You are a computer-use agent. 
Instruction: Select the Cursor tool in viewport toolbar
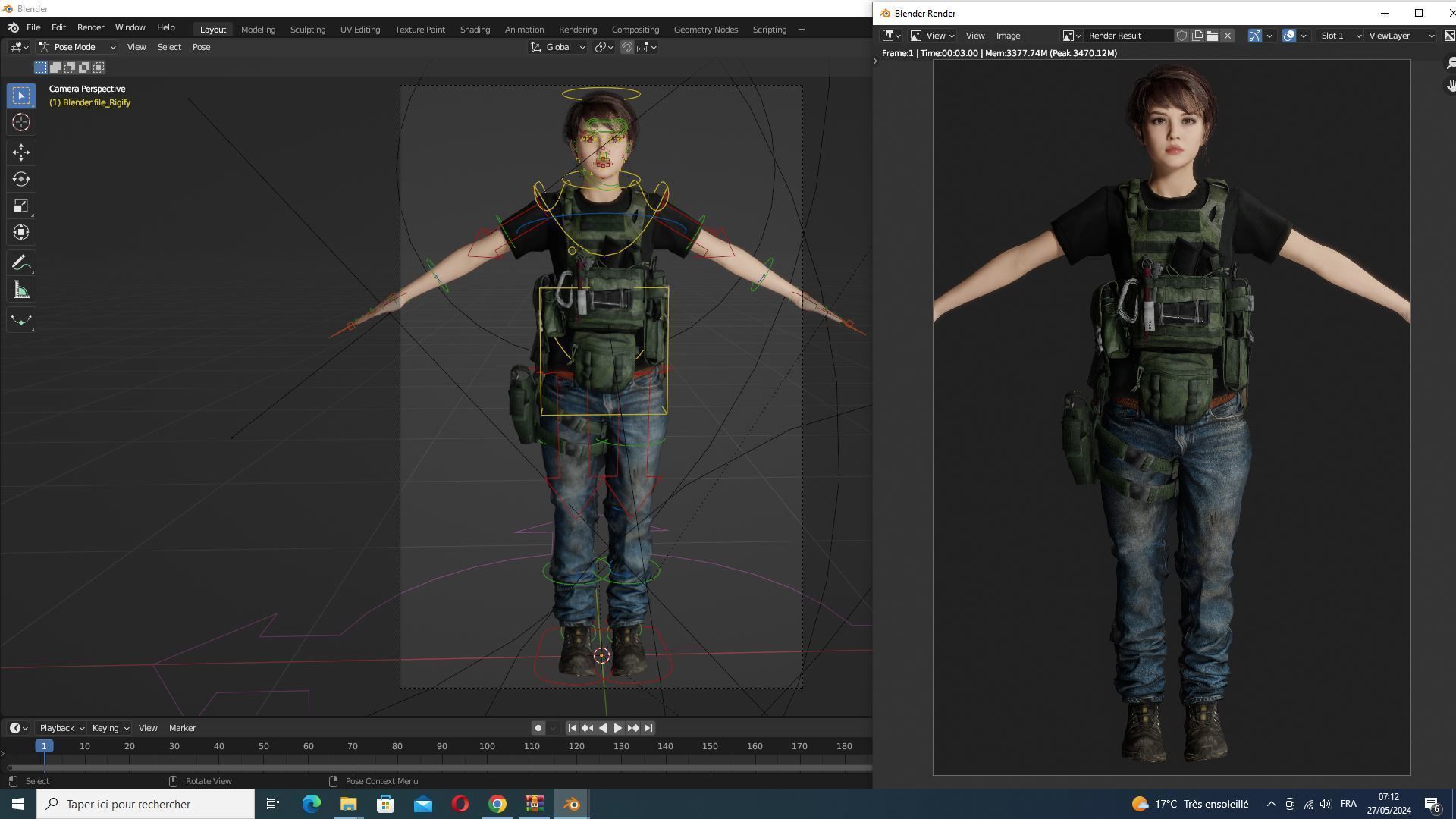(21, 122)
